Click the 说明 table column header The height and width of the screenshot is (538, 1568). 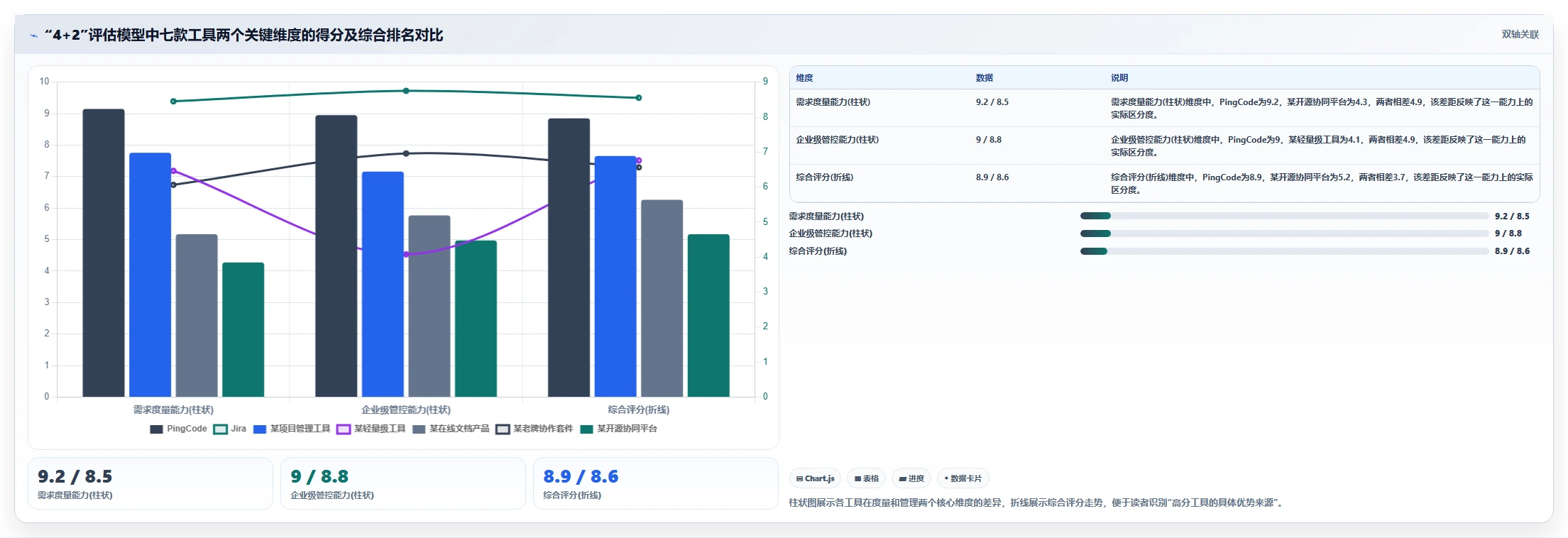tap(1119, 78)
